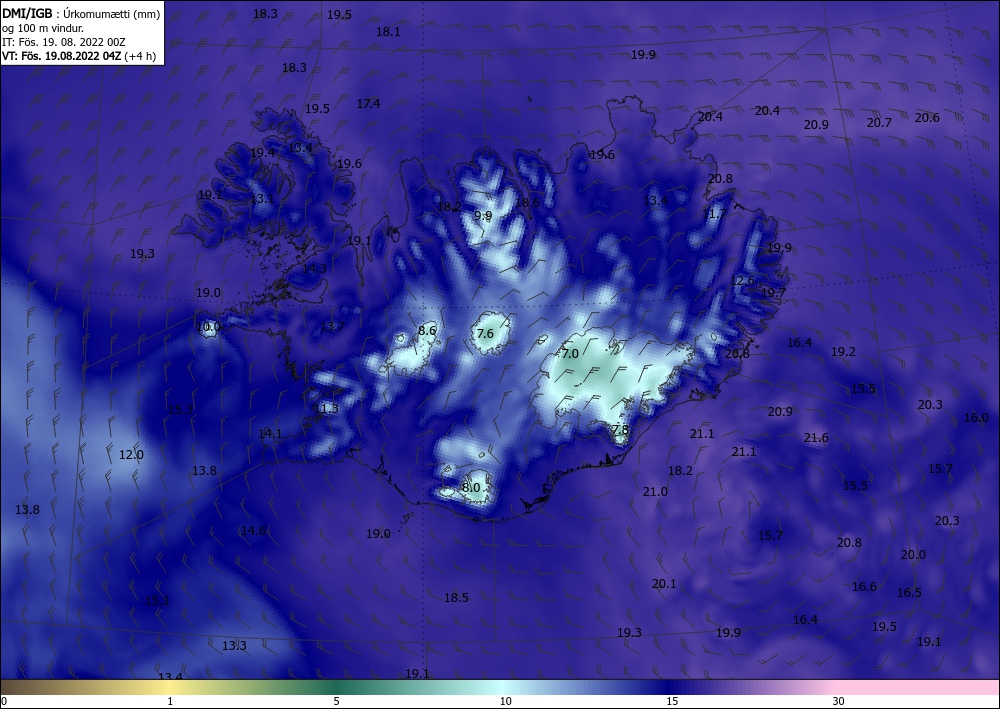This screenshot has width=1000, height=709.
Task: Click the glacier value 8.6
Action: coord(427,330)
